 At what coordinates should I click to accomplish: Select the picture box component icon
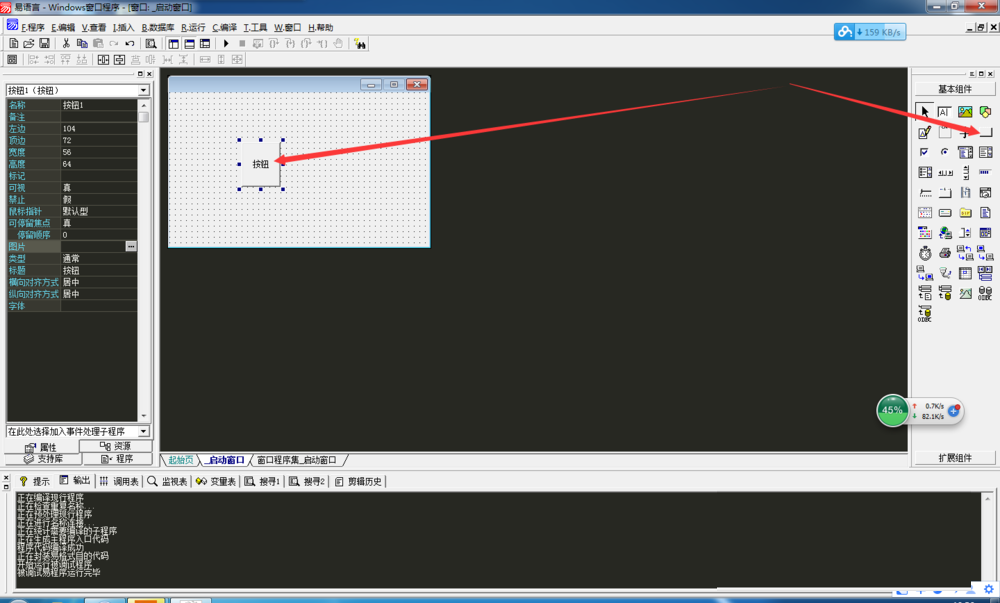pos(965,112)
